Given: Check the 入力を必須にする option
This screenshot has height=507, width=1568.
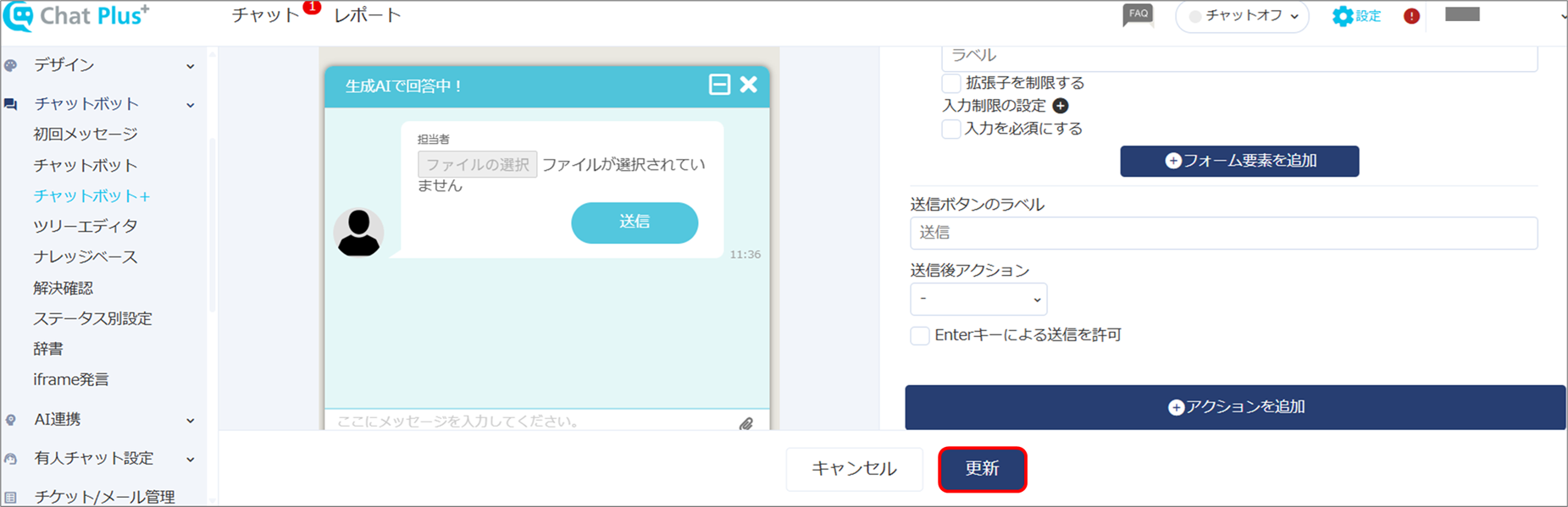Looking at the screenshot, I should pos(951,129).
